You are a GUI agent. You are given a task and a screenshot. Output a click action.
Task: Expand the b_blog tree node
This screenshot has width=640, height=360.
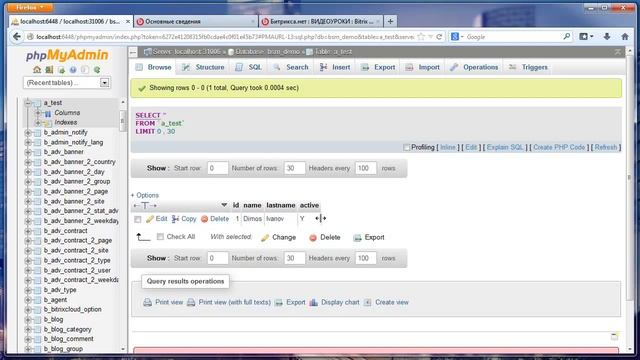pyautogui.click(x=28, y=320)
